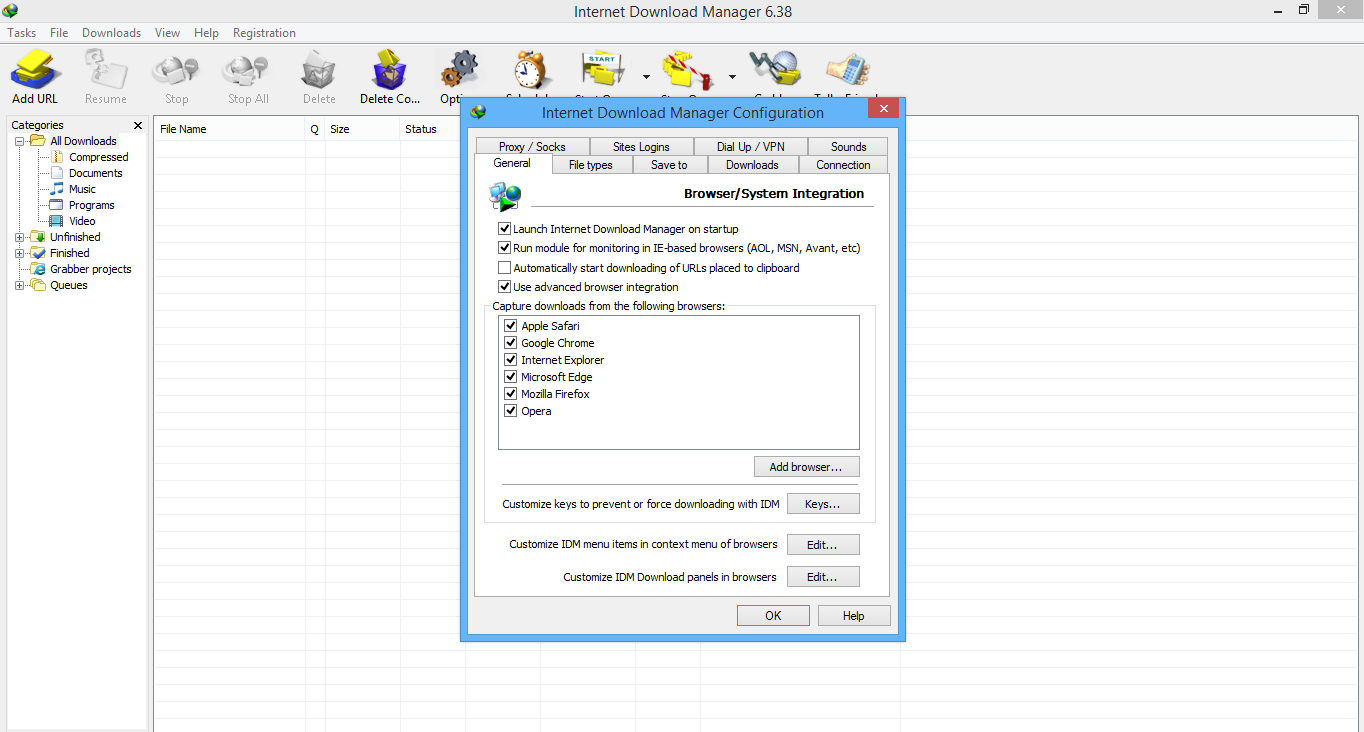This screenshot has width=1364, height=732.
Task: Uncheck Opera browser capture
Action: (x=511, y=411)
